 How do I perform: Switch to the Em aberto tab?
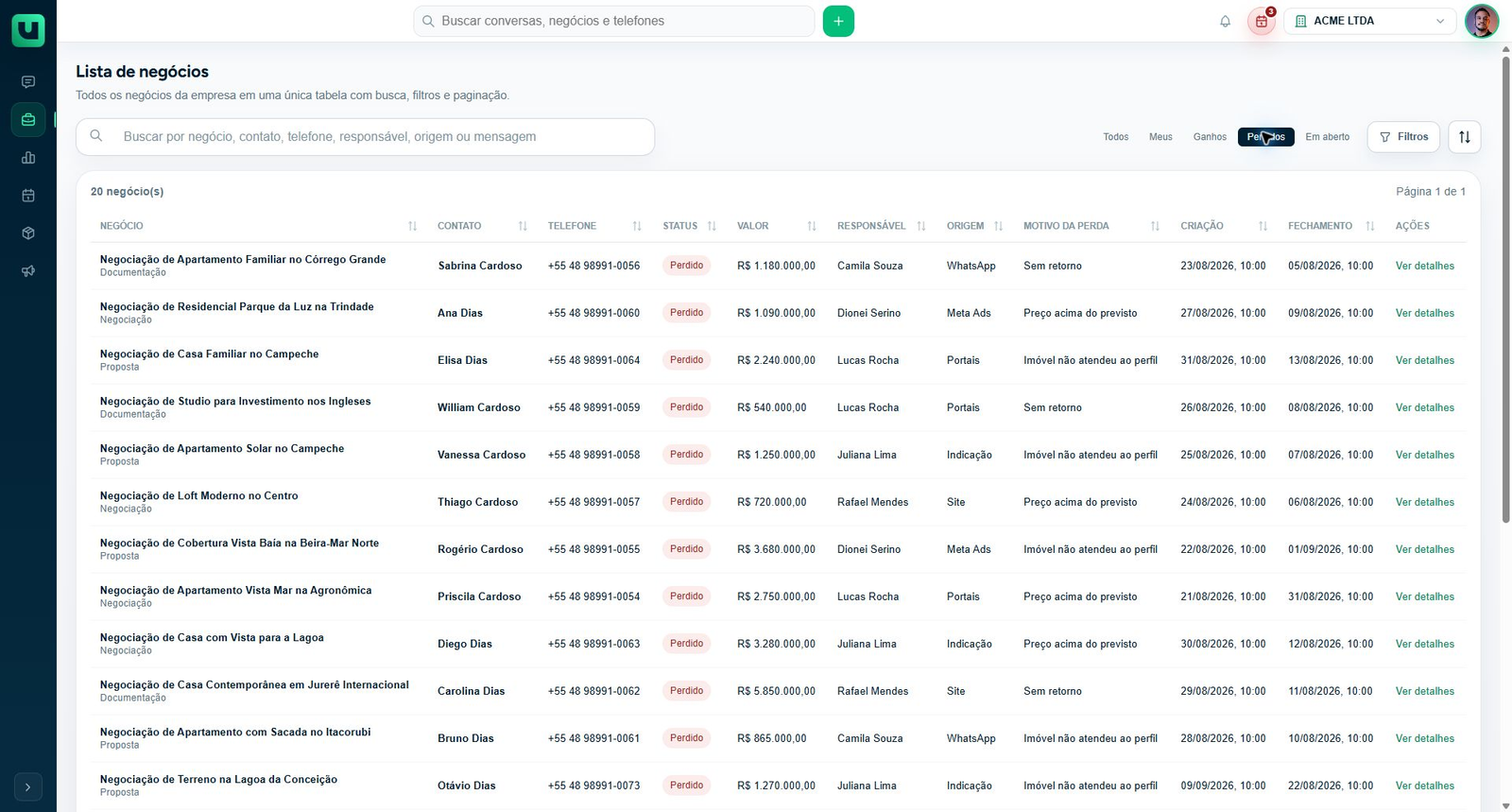[x=1328, y=137]
